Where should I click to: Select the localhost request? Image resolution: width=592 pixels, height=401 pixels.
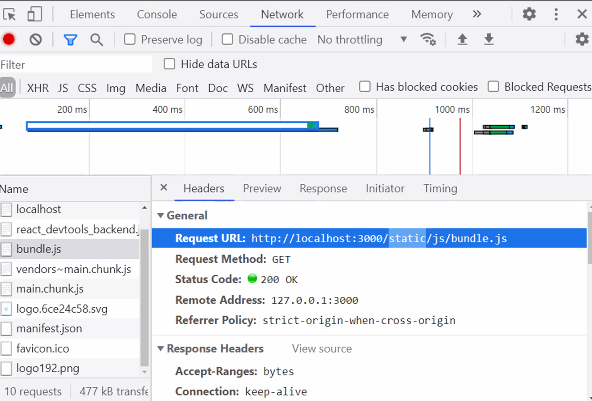click(x=70, y=209)
